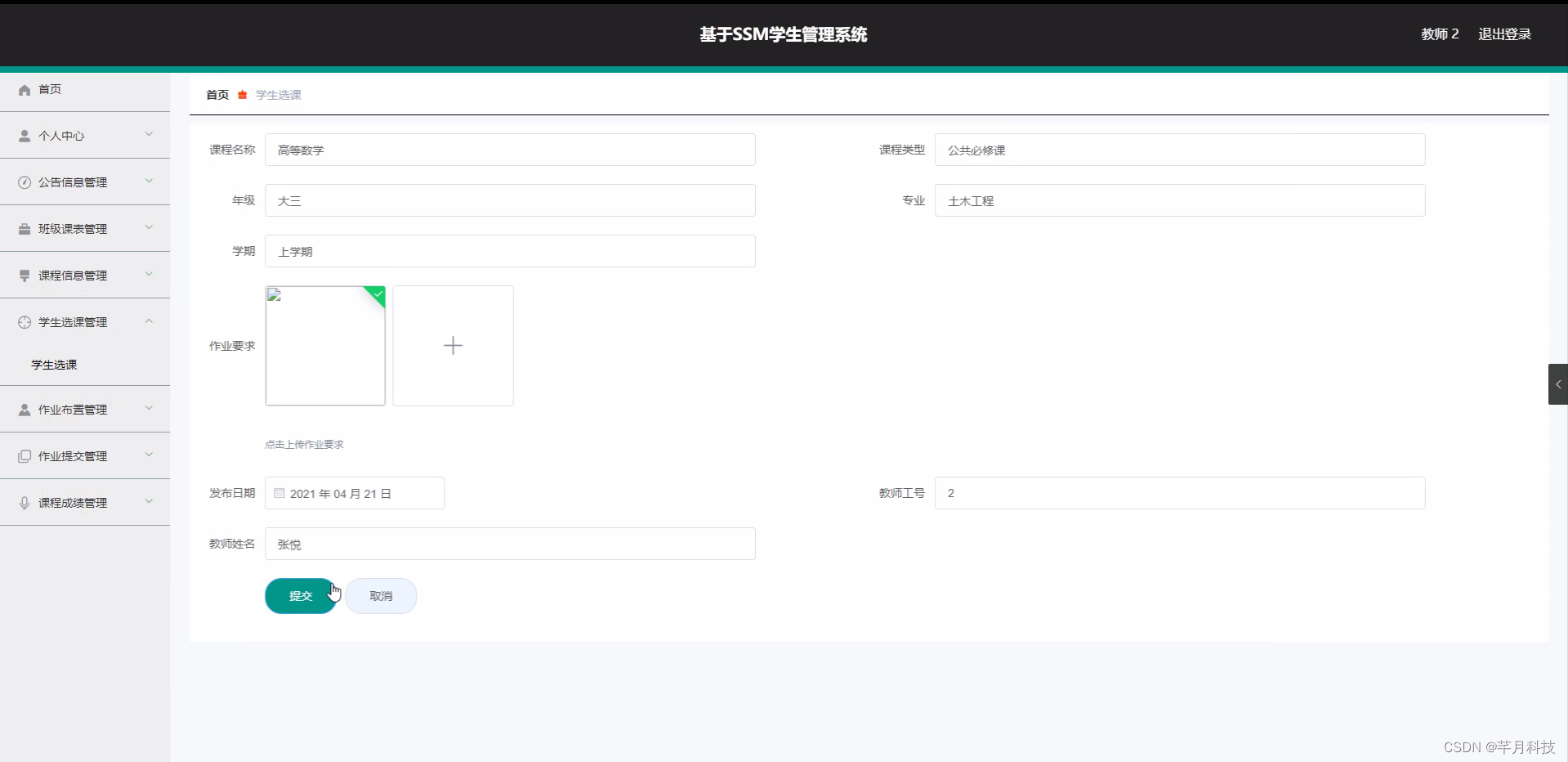The width and height of the screenshot is (1568, 762).
Task: Click the 教师姓名 input showing 张悦
Action: 509,543
